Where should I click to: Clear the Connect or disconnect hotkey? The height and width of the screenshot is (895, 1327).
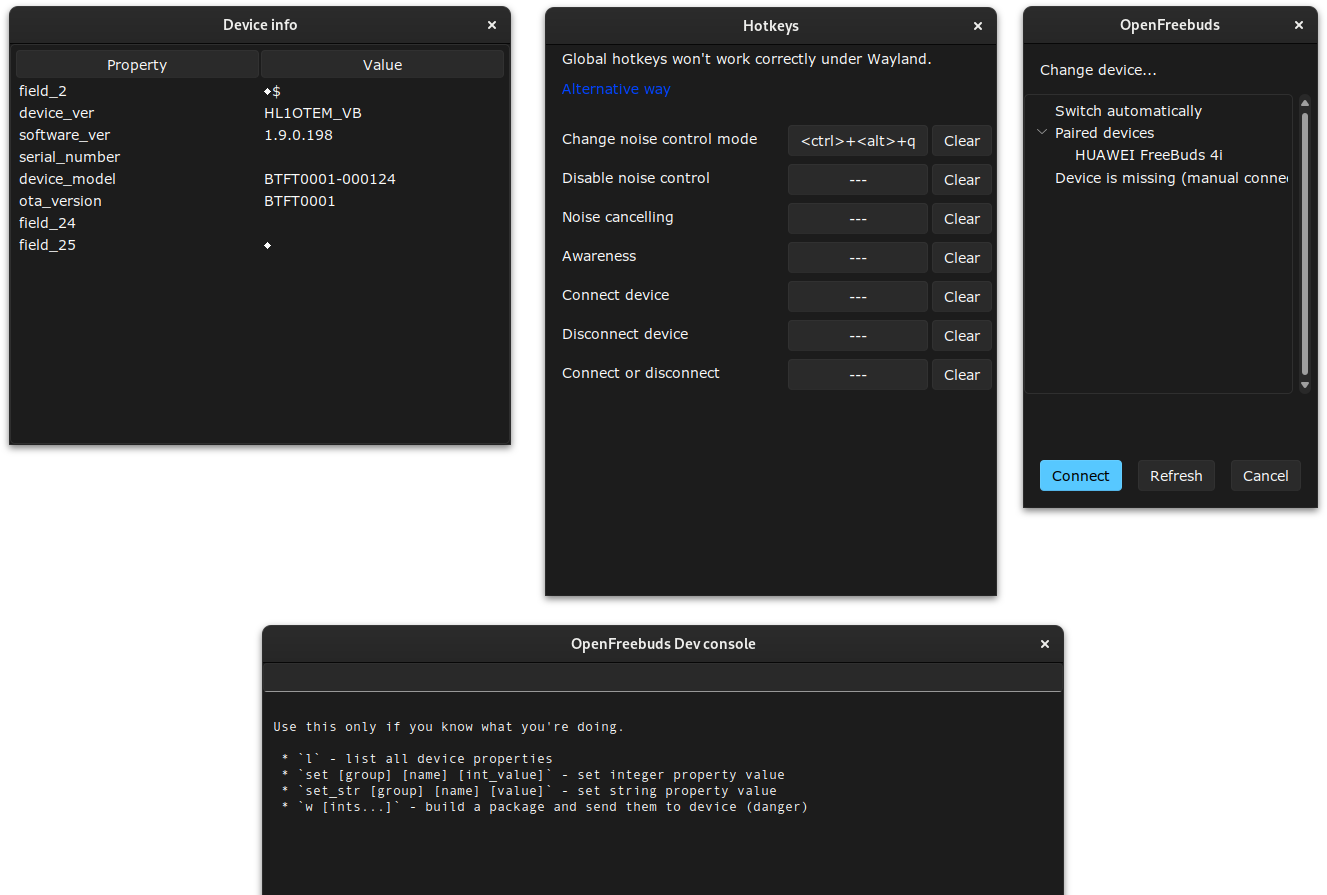point(962,375)
